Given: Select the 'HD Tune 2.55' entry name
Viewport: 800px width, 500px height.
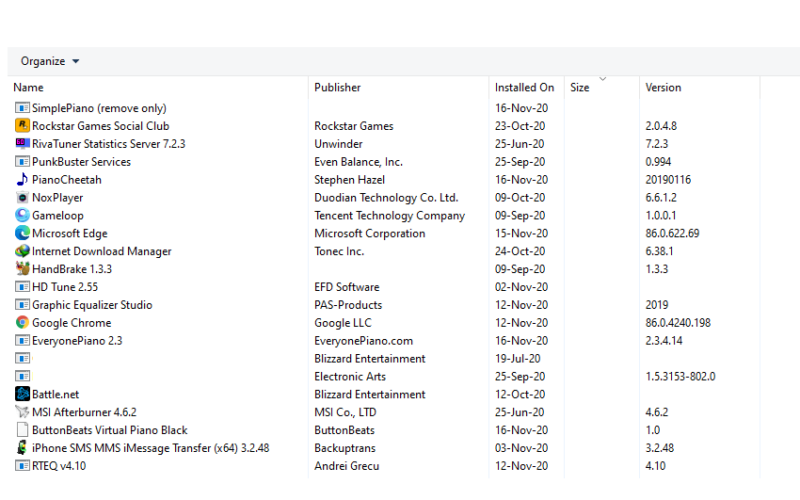Looking at the screenshot, I should [65, 287].
